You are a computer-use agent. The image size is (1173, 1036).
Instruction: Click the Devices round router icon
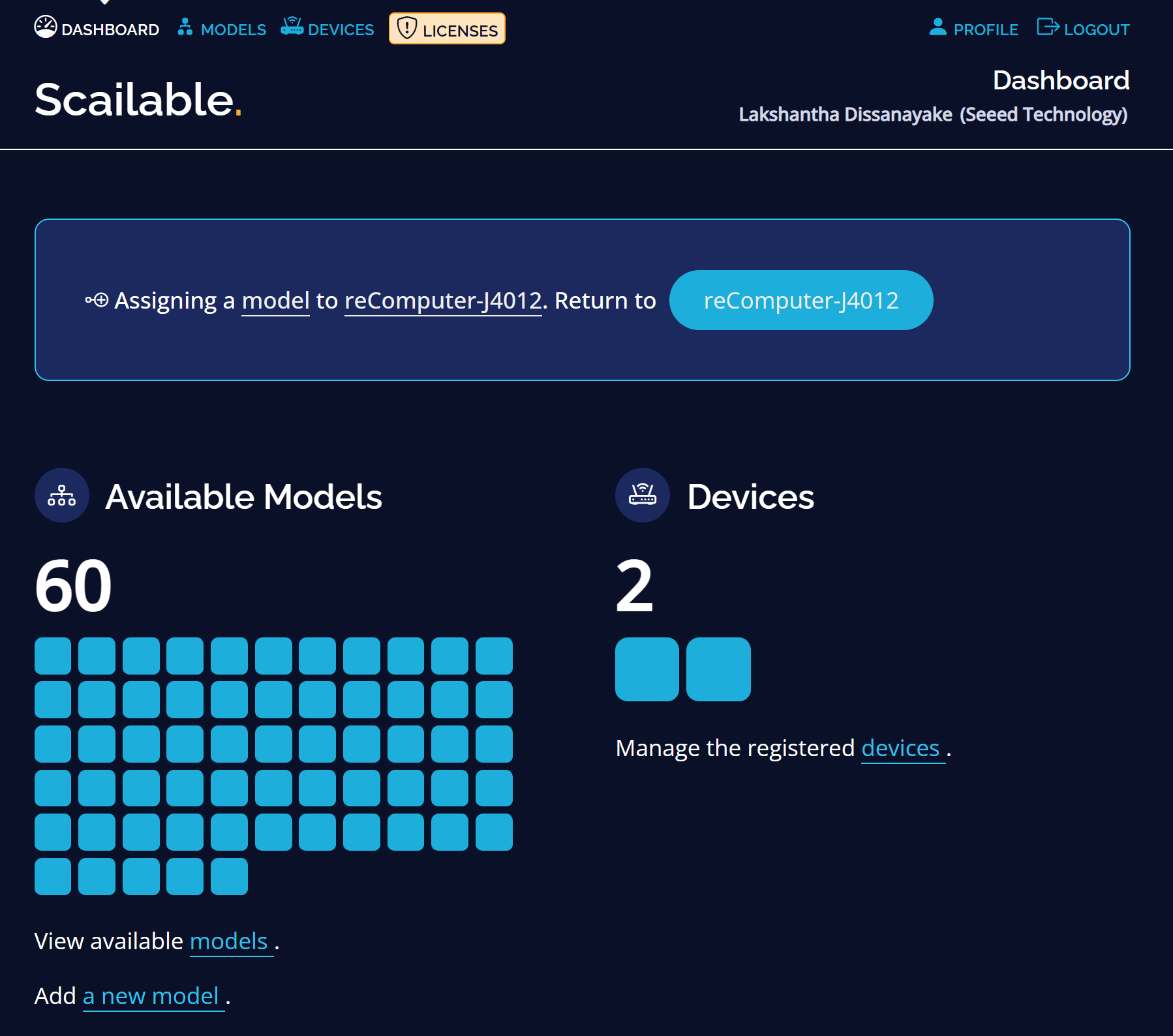[x=643, y=495]
